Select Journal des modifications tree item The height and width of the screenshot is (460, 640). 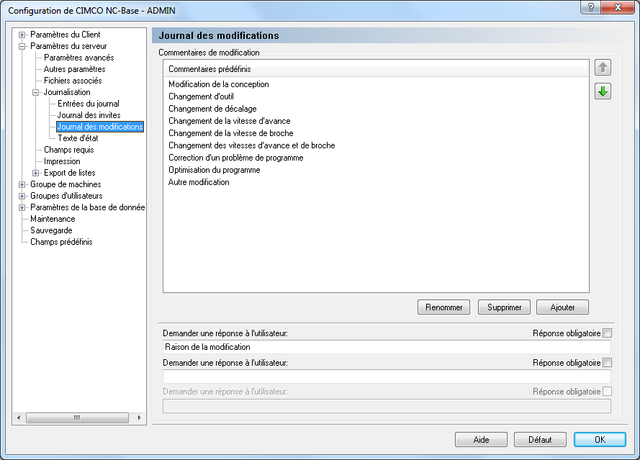click(x=100, y=127)
